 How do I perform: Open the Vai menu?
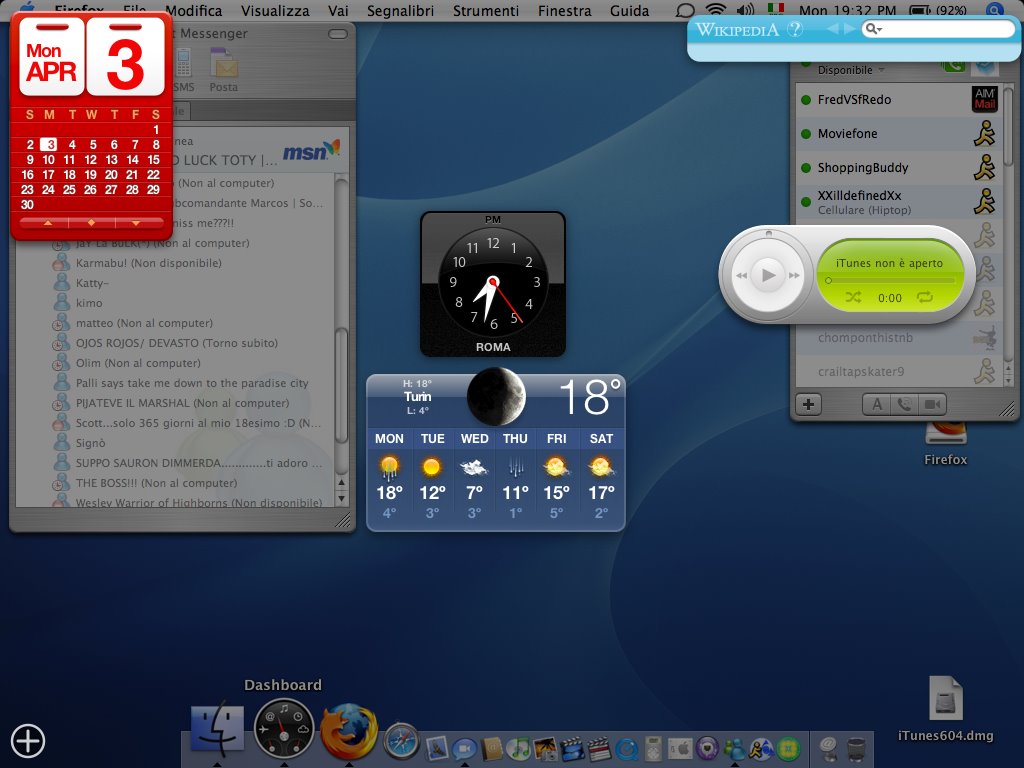click(x=338, y=10)
